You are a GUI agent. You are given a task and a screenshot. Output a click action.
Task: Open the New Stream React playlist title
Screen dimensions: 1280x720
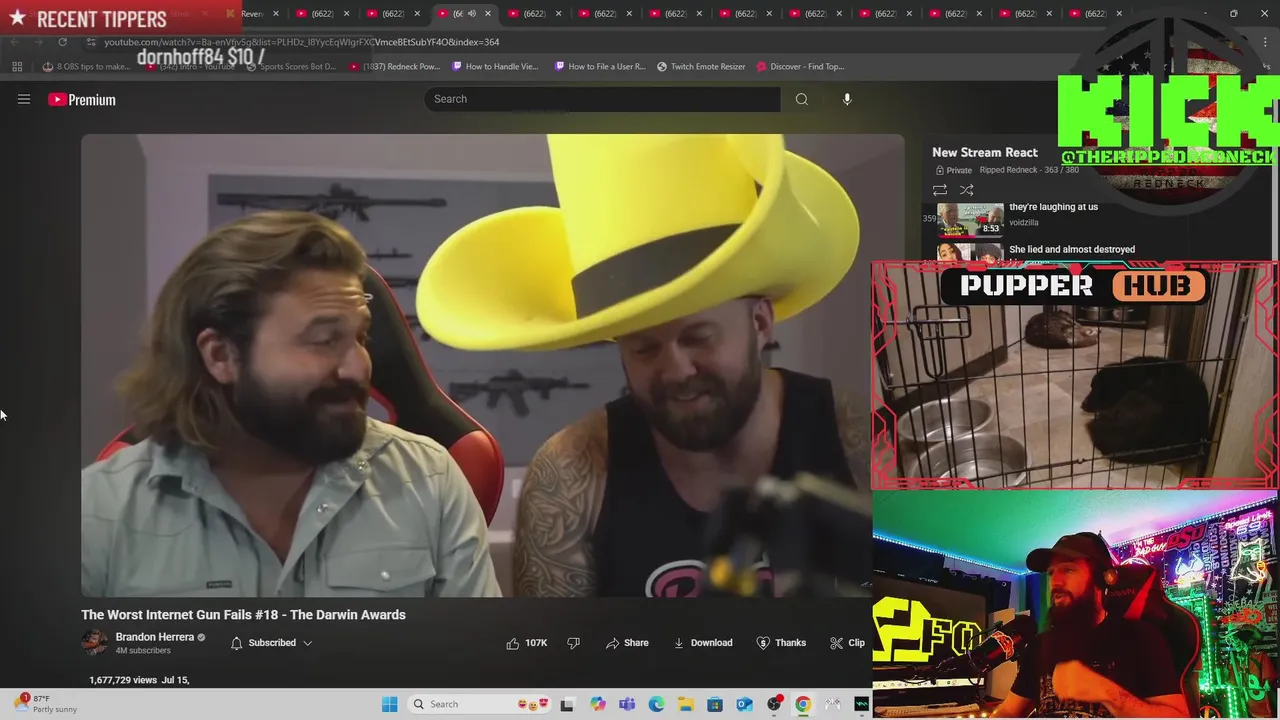pyautogui.click(x=985, y=152)
